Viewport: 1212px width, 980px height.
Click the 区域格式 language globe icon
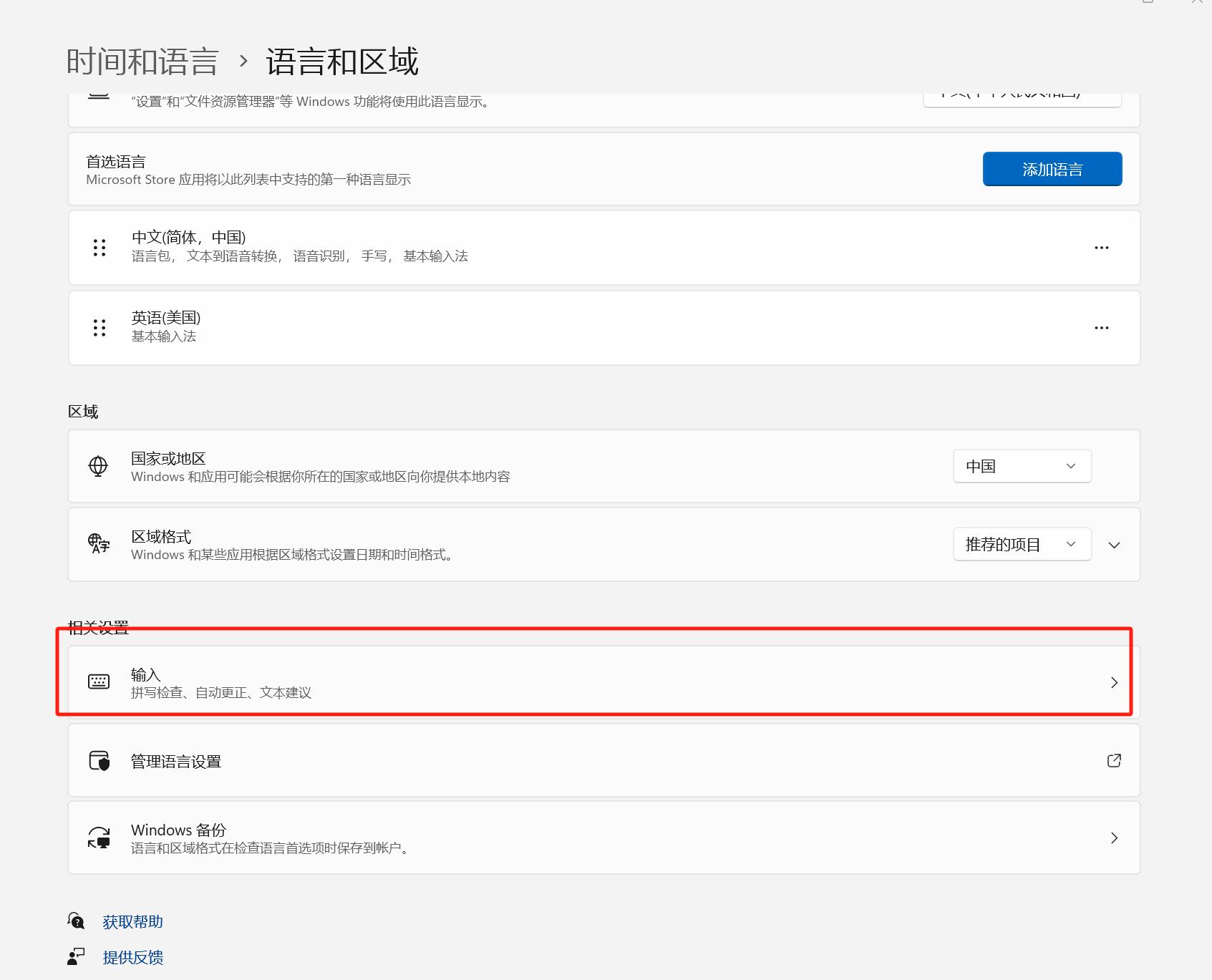click(x=98, y=544)
